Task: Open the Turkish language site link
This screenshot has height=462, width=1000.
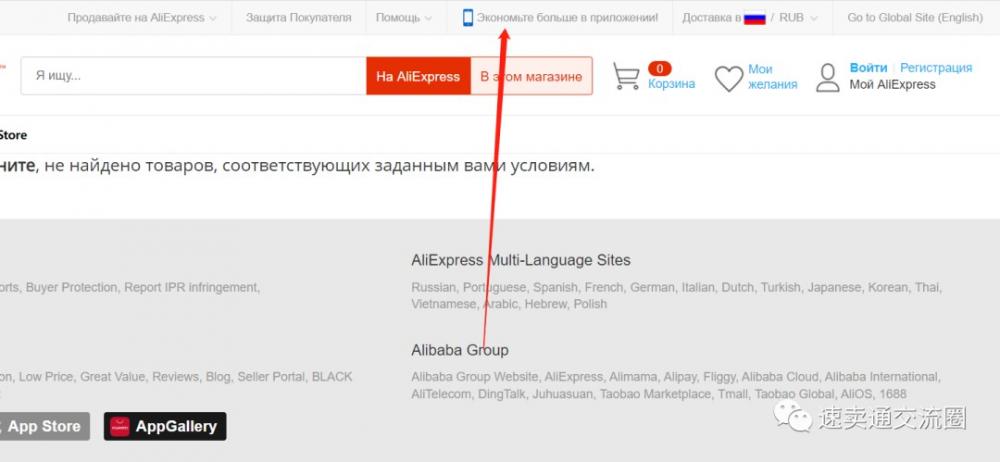Action: click(780, 288)
